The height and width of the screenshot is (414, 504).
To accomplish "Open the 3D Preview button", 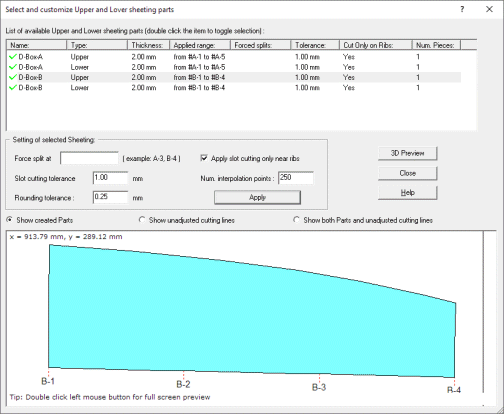I will (407, 153).
